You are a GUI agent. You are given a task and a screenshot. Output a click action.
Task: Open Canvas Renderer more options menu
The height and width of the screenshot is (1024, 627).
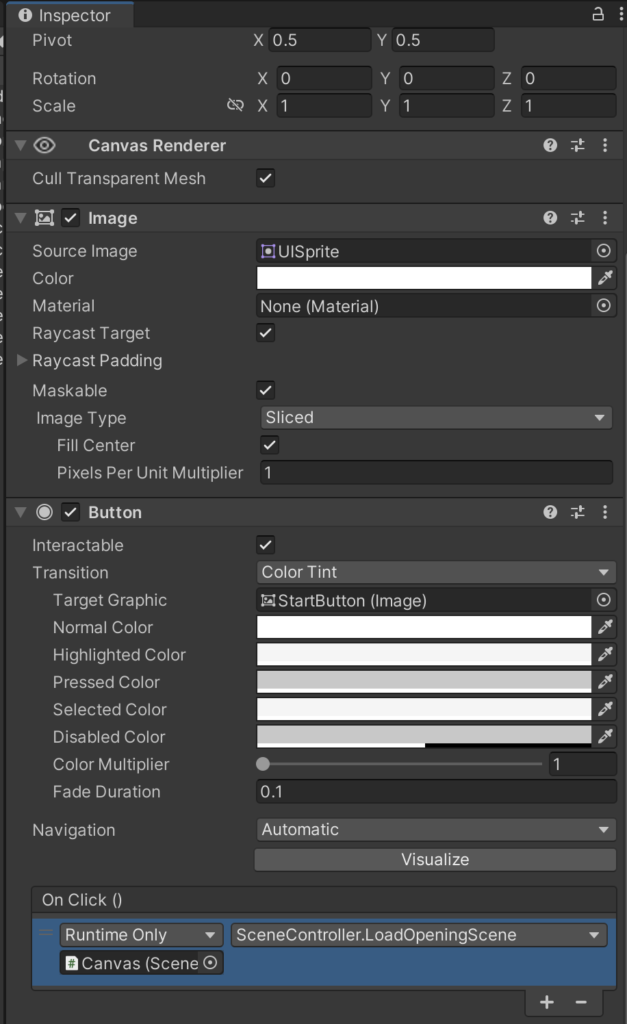[x=605, y=145]
